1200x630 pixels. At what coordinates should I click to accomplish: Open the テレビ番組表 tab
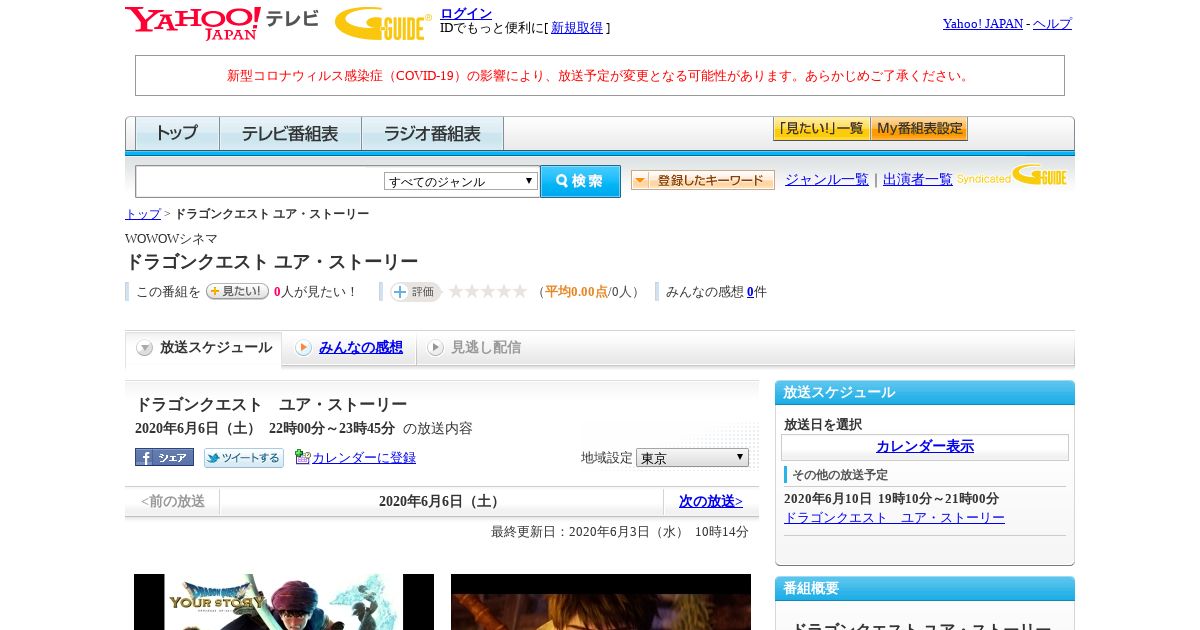pyautogui.click(x=290, y=133)
